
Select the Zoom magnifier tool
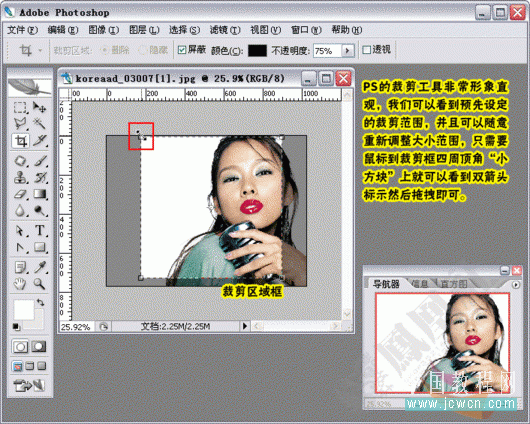click(x=40, y=283)
